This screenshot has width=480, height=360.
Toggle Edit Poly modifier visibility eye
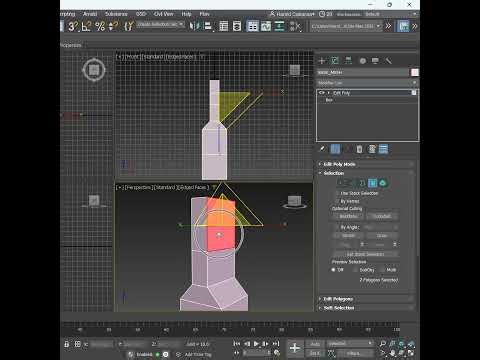click(x=322, y=93)
